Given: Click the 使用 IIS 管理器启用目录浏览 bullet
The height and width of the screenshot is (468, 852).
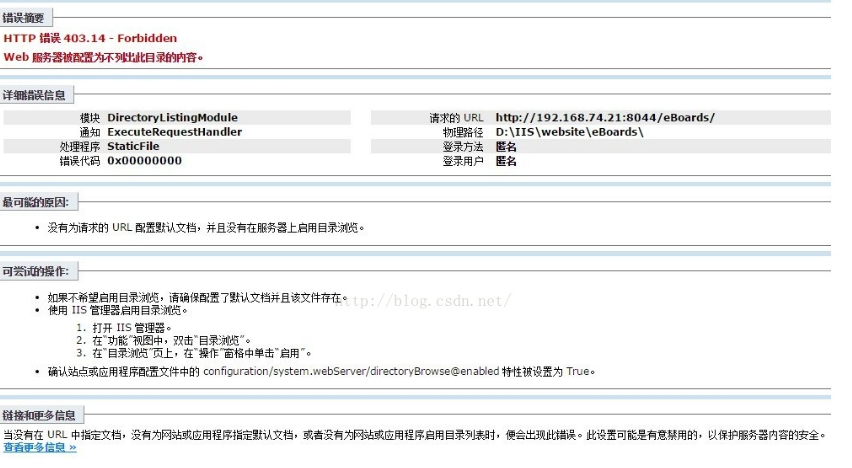Looking at the screenshot, I should pyautogui.click(x=117, y=310).
